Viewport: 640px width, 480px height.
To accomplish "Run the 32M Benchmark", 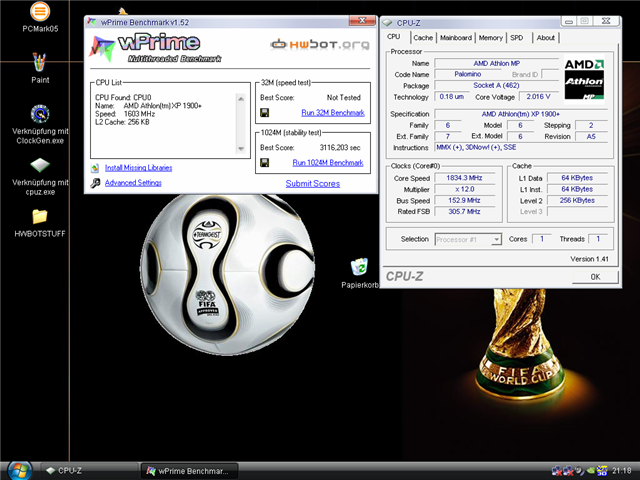I will point(333,113).
